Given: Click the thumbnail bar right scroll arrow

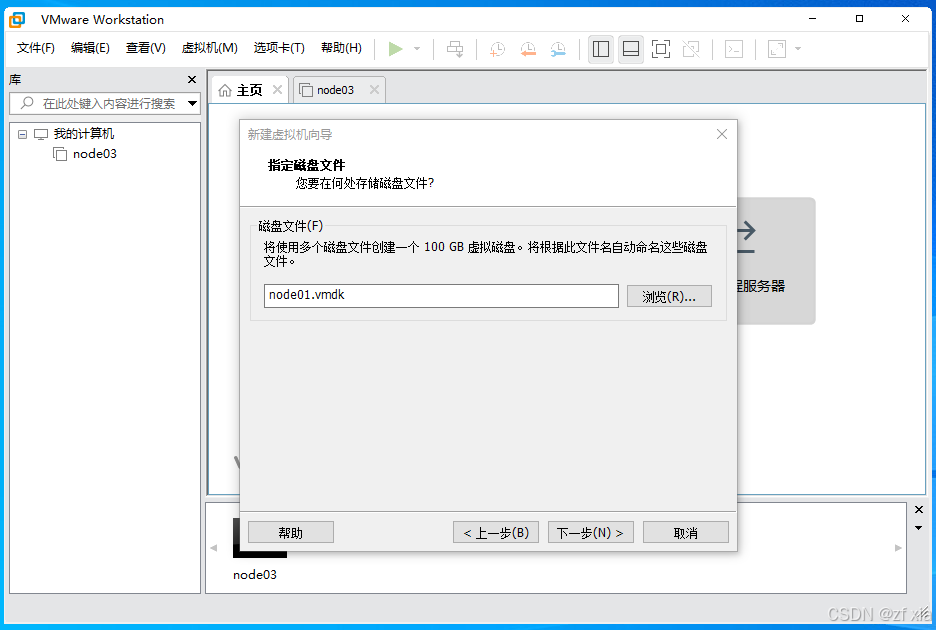Looking at the screenshot, I should (898, 548).
